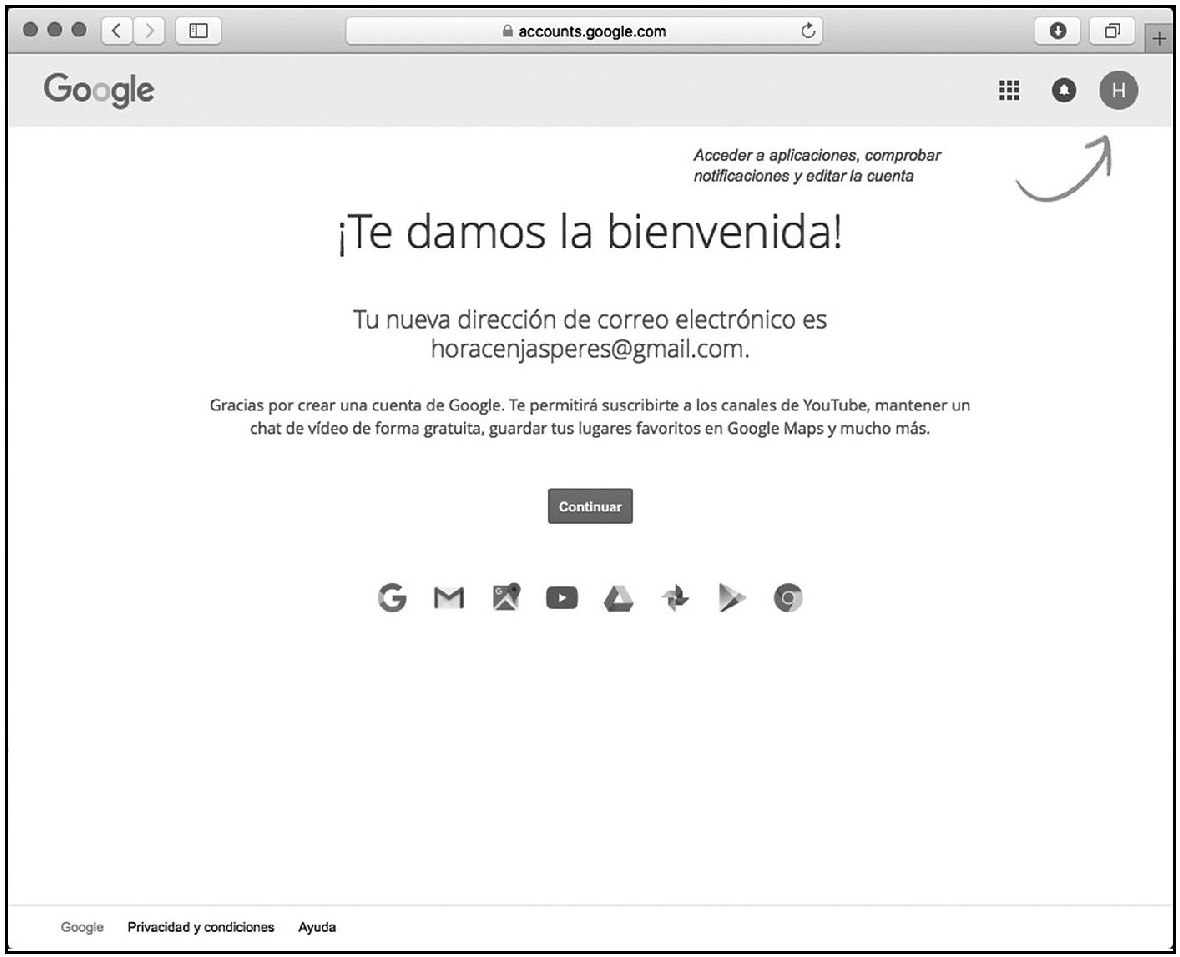The width and height of the screenshot is (1180, 957).
Task: Open the Google Drive triangle icon
Action: pos(617,598)
